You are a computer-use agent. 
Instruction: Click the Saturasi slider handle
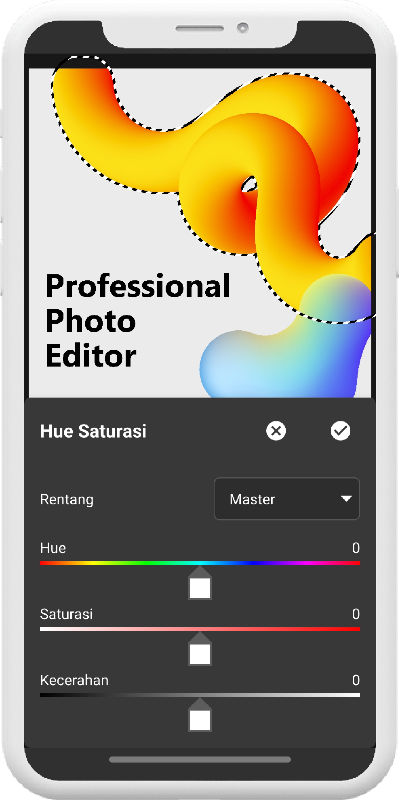[x=200, y=648]
